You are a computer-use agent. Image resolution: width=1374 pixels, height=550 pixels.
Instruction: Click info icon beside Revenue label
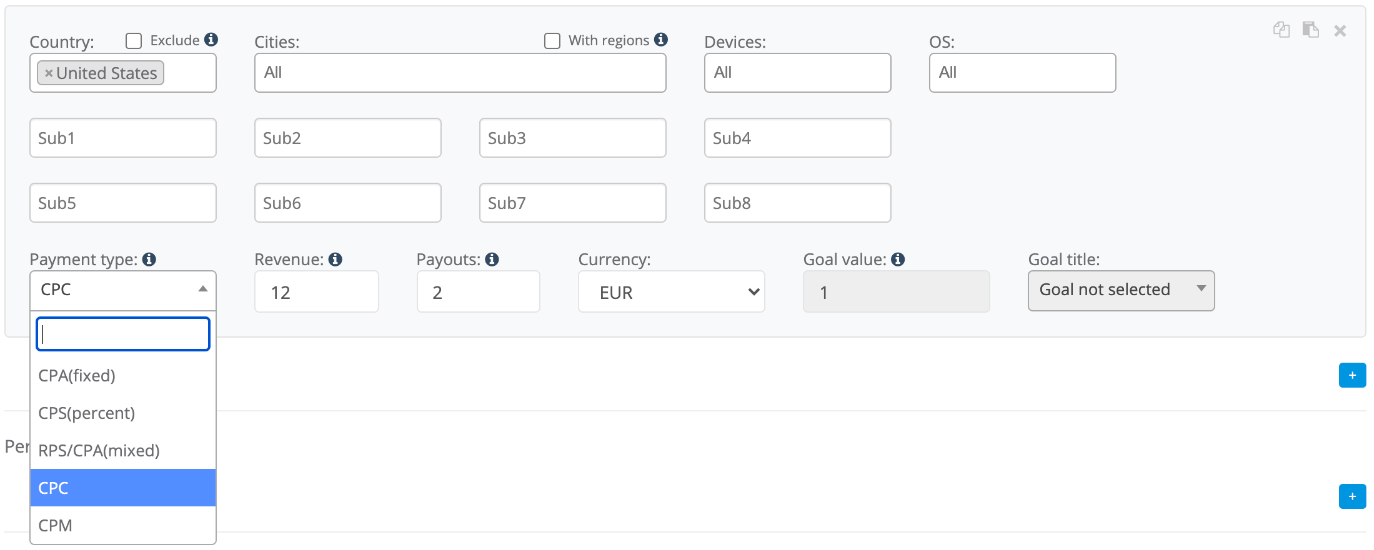335,259
